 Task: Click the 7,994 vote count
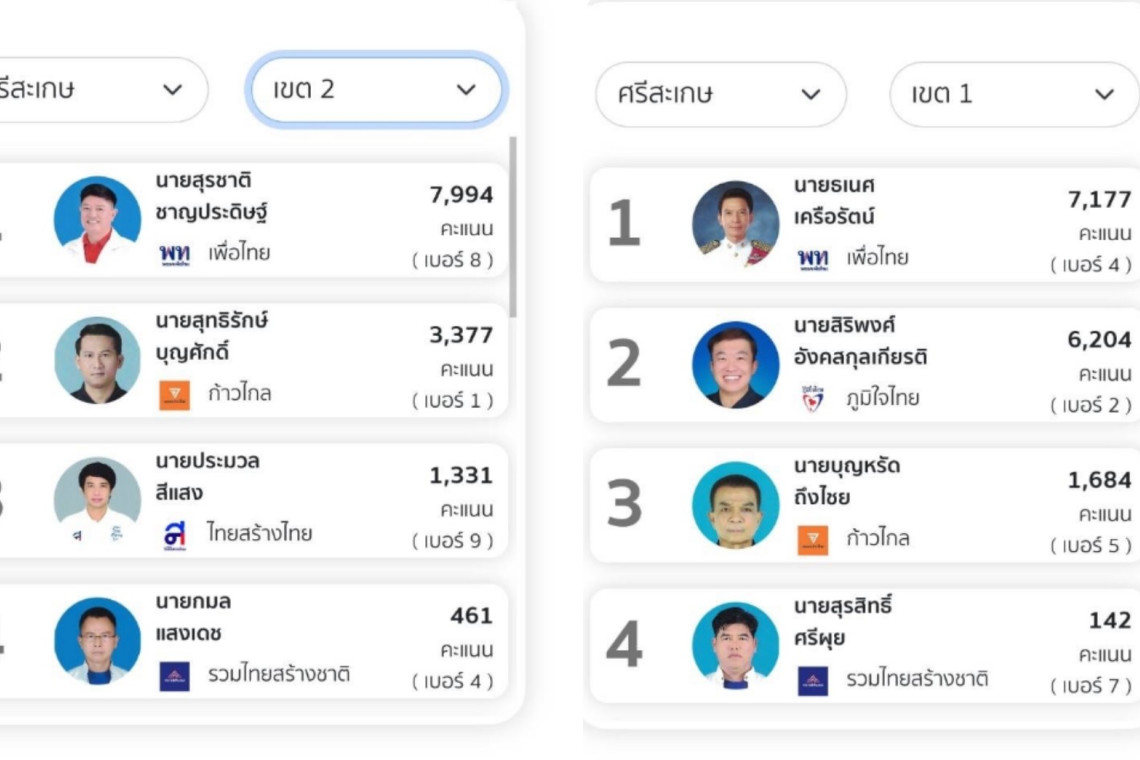461,195
